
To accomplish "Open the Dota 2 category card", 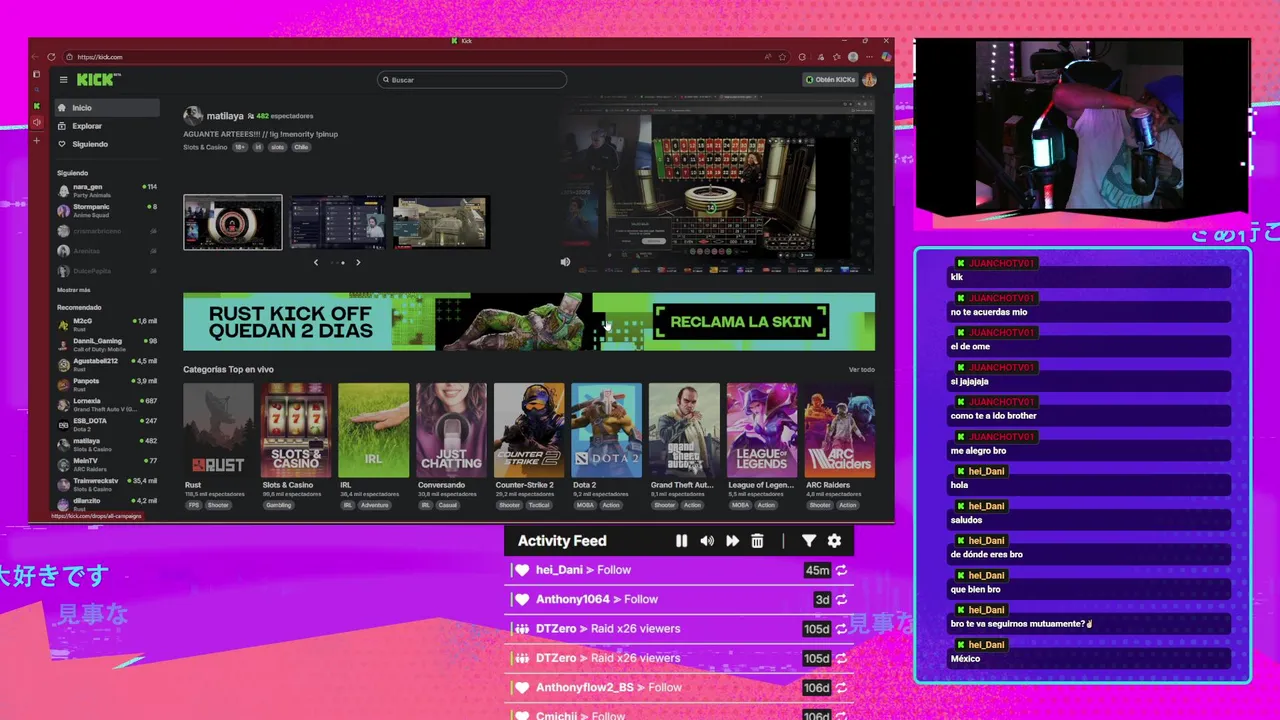I will pyautogui.click(x=606, y=430).
